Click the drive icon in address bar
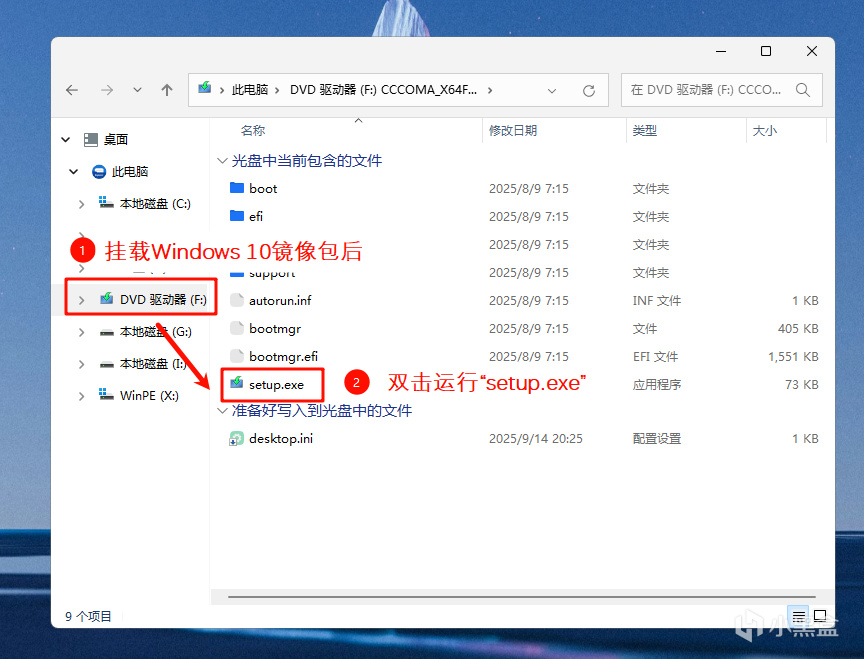 click(x=205, y=88)
